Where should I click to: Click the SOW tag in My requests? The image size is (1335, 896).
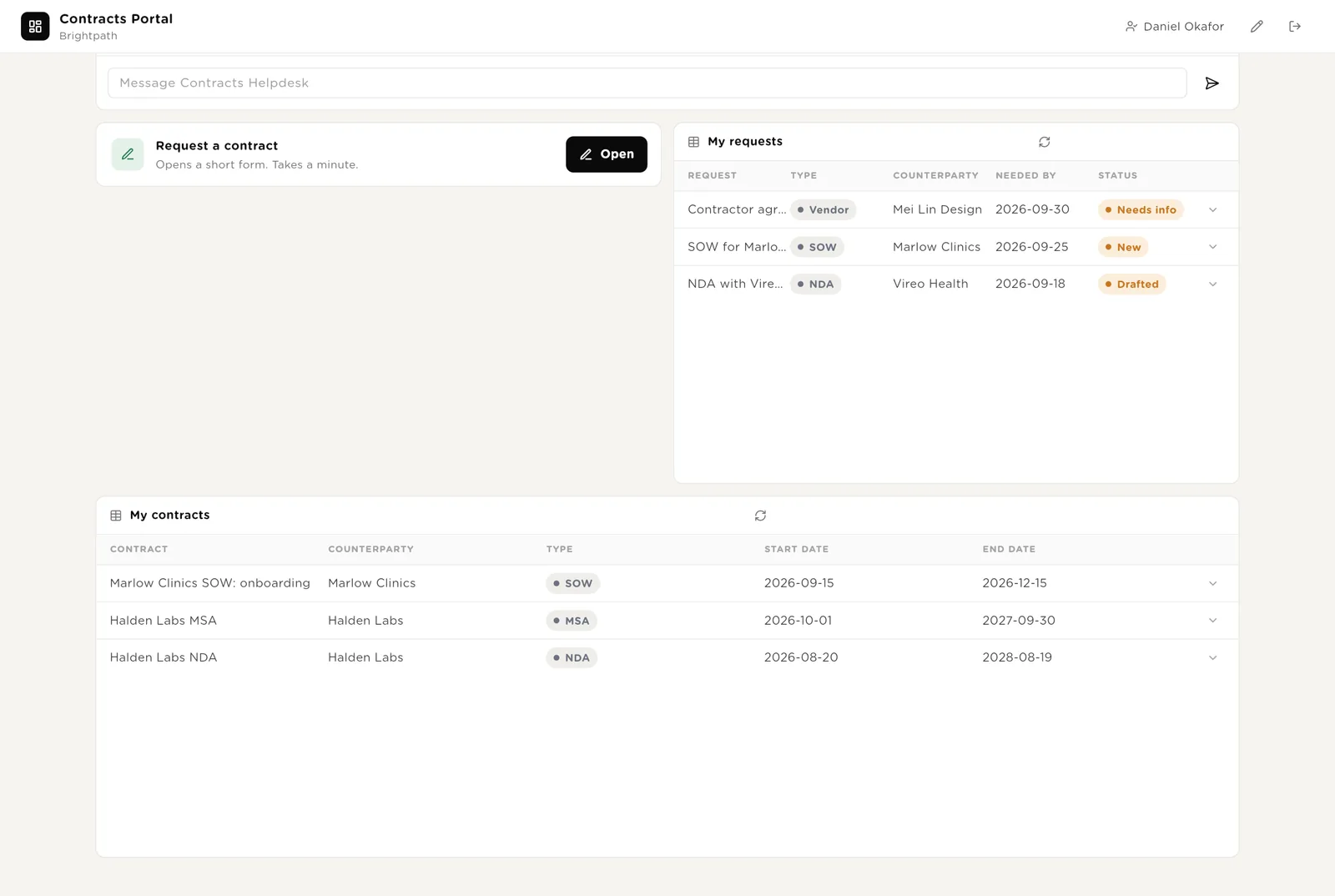[x=817, y=247]
